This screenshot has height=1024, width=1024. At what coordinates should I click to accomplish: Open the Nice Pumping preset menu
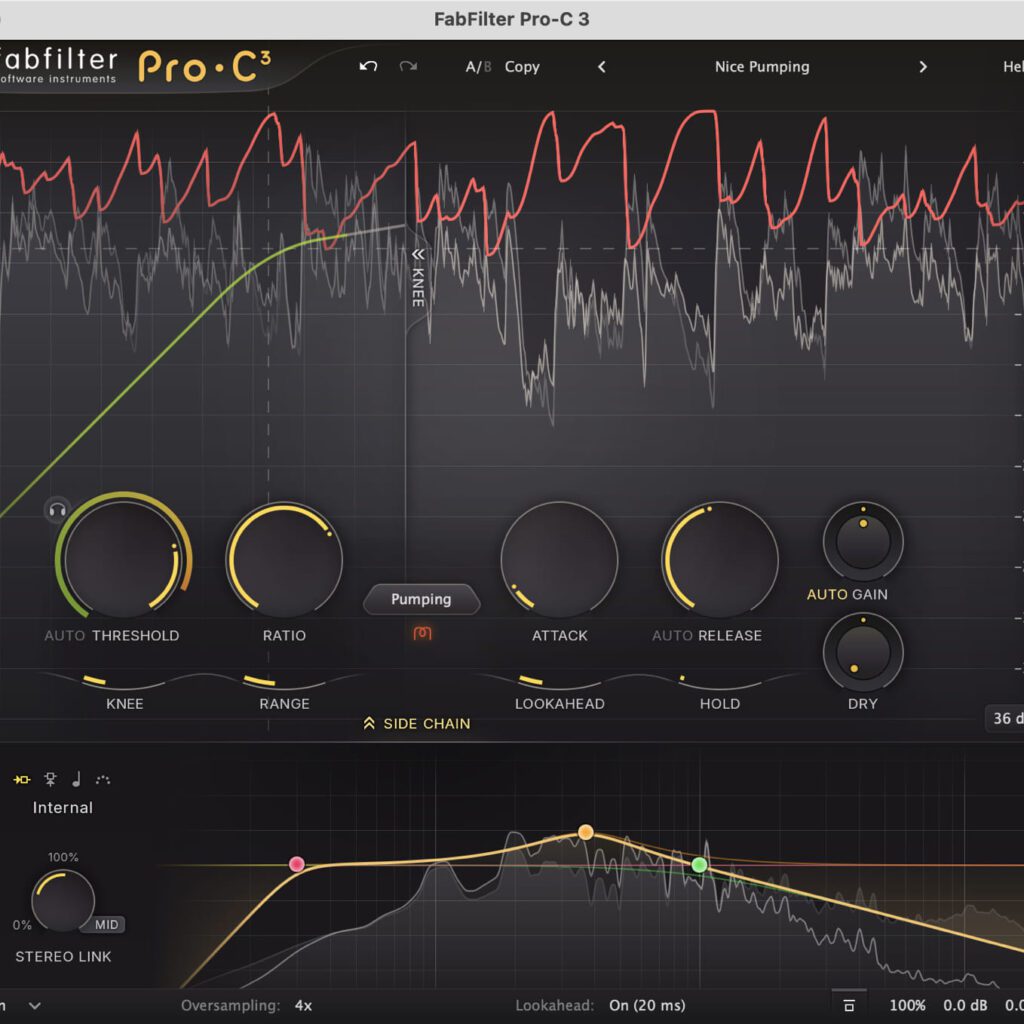(x=761, y=67)
